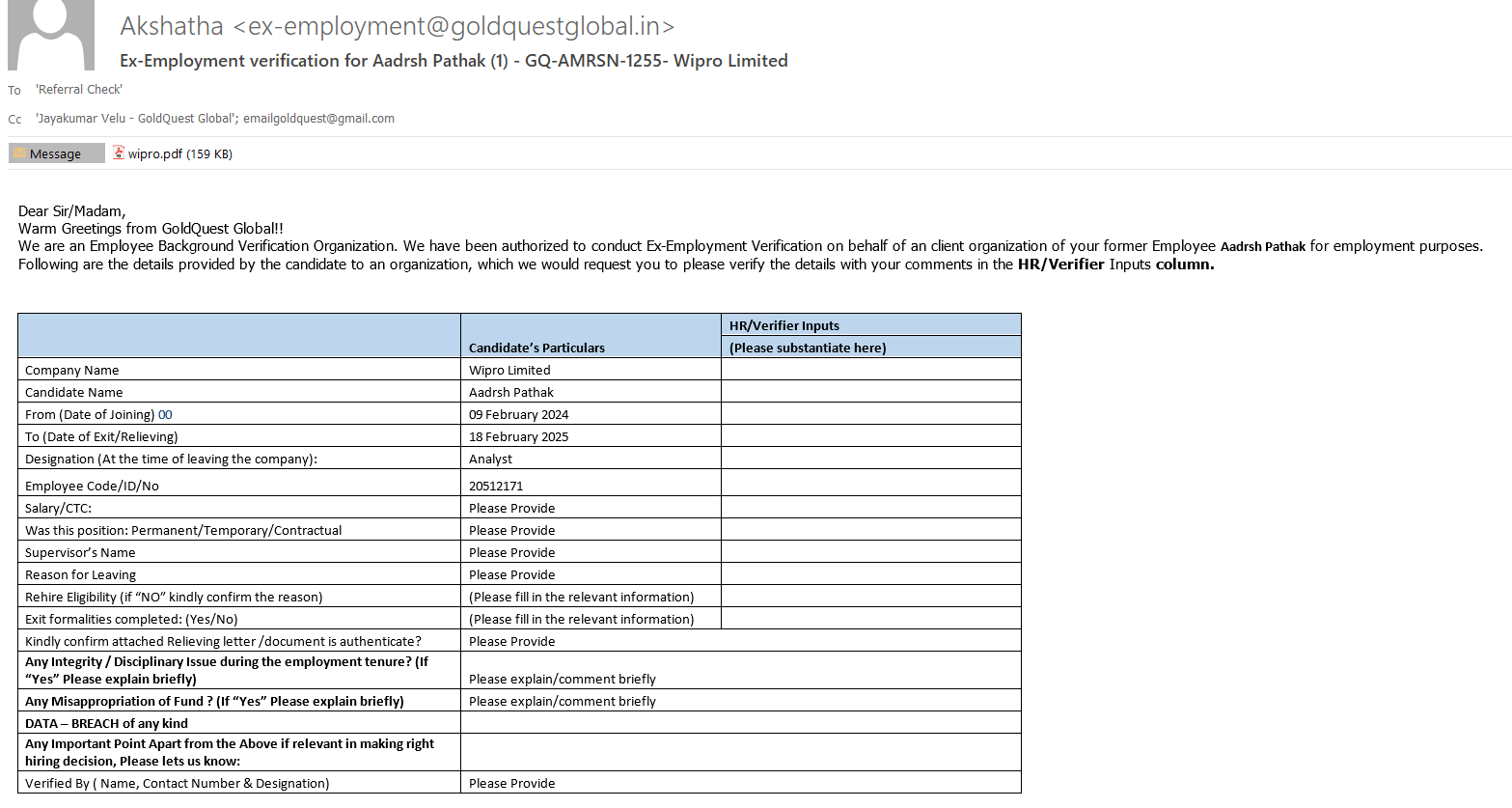Click the 'Salary/CTC:' row label

(x=59, y=508)
